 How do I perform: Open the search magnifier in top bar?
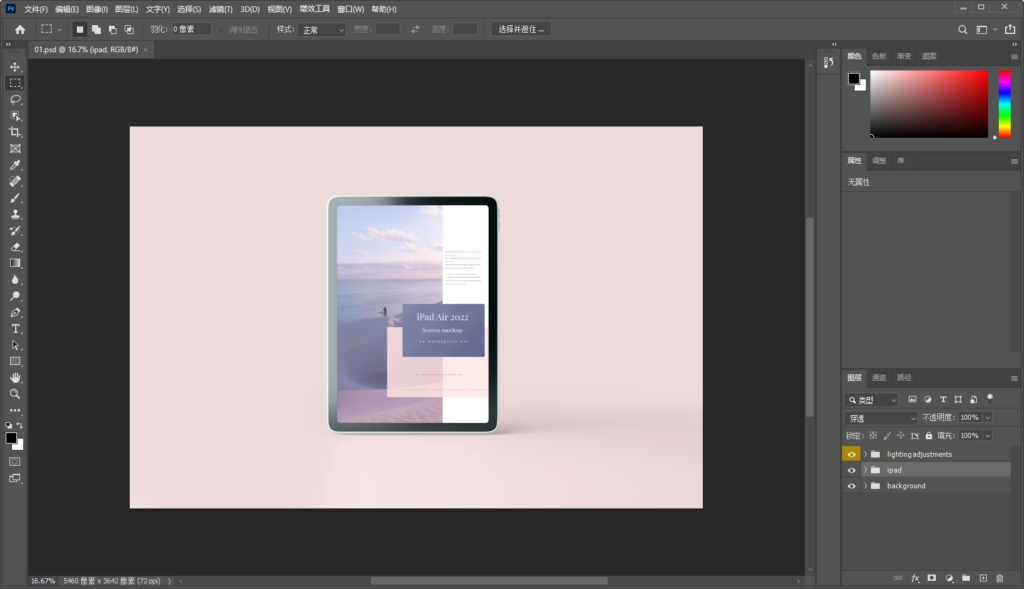pyautogui.click(x=963, y=29)
